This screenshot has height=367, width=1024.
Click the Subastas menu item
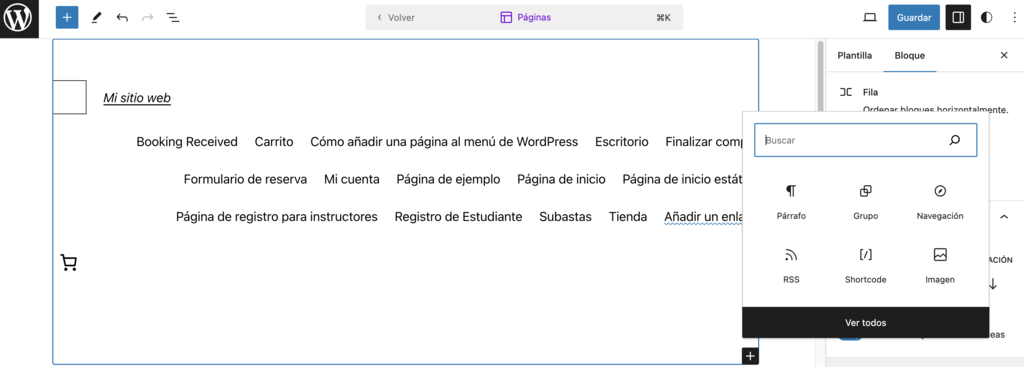566,217
